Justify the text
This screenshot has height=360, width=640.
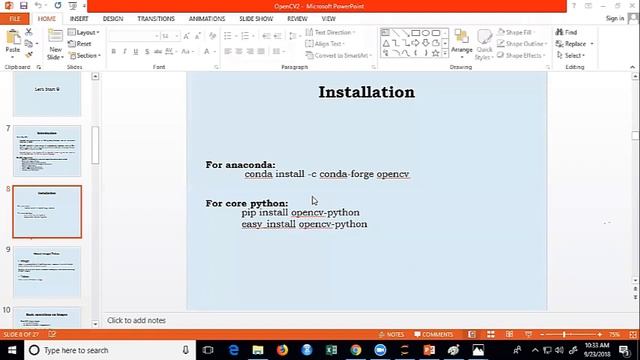[x=261, y=51]
